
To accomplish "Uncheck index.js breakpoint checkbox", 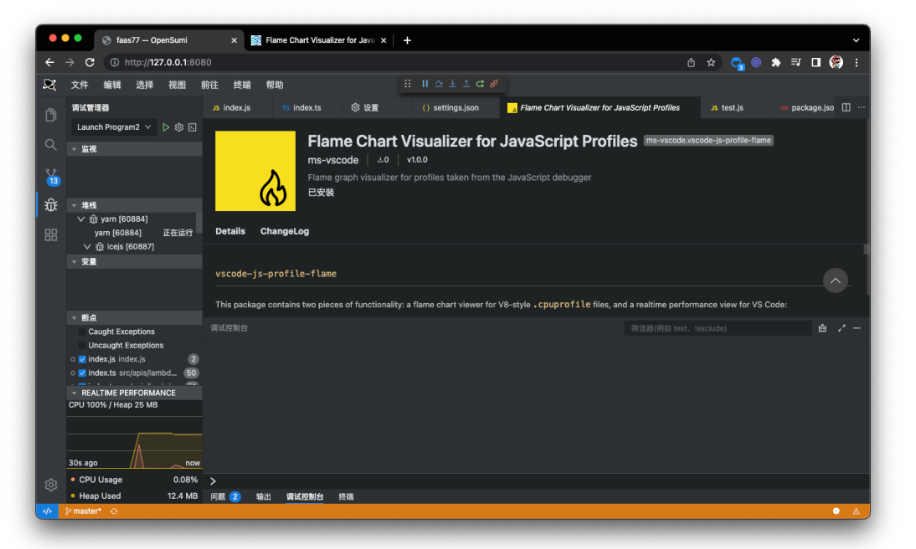I will 82,359.
